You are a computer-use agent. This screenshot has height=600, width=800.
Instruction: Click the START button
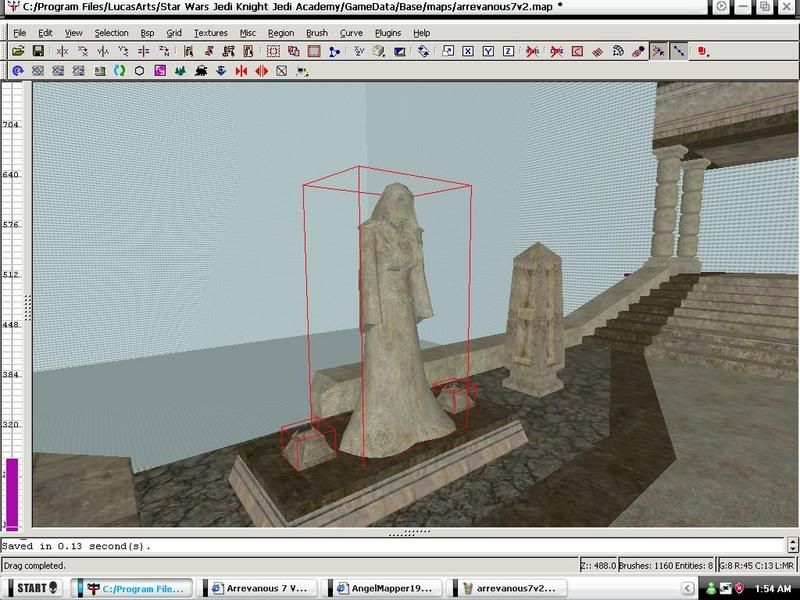click(32, 588)
